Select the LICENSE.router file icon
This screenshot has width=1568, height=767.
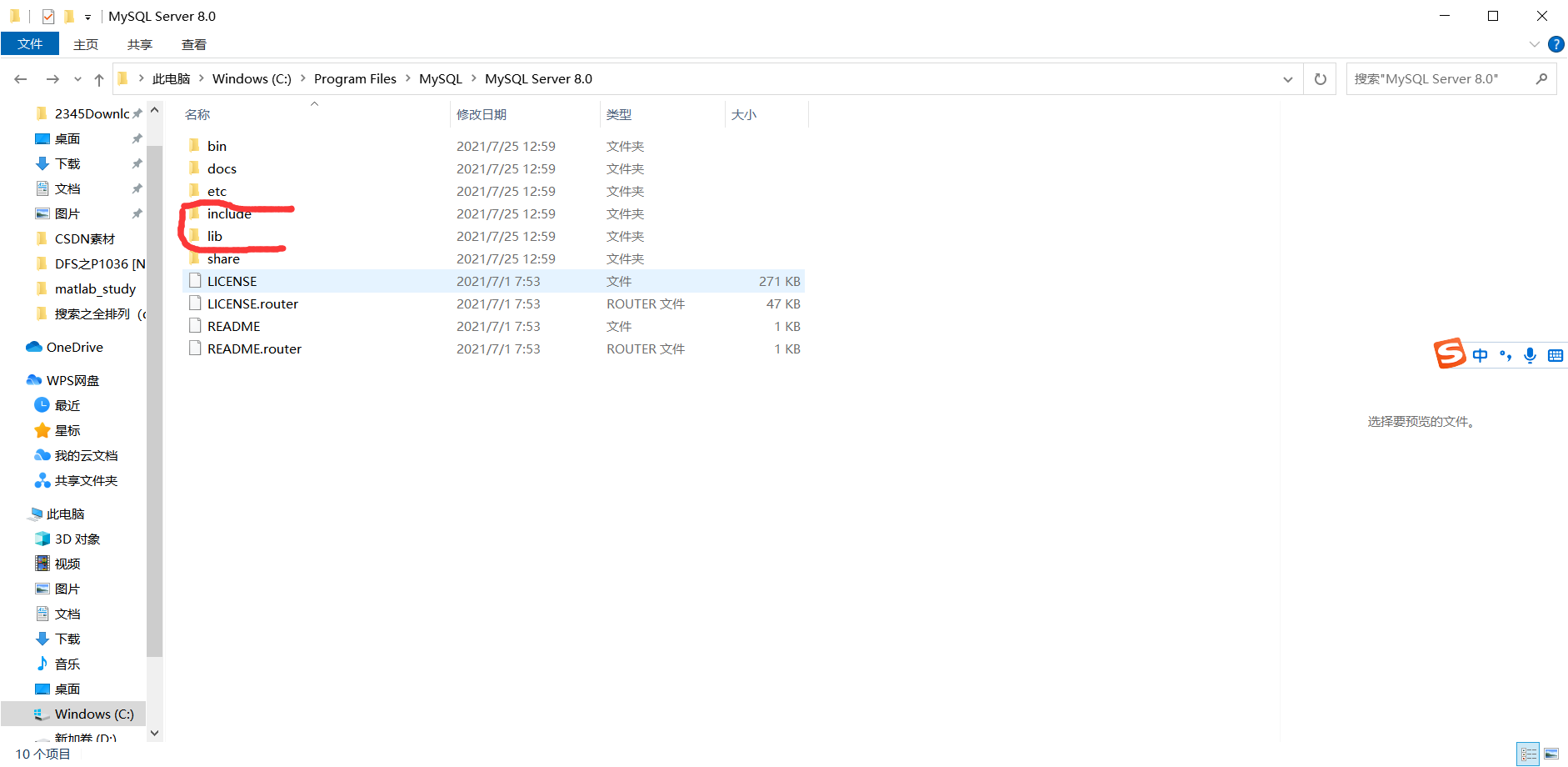click(195, 303)
